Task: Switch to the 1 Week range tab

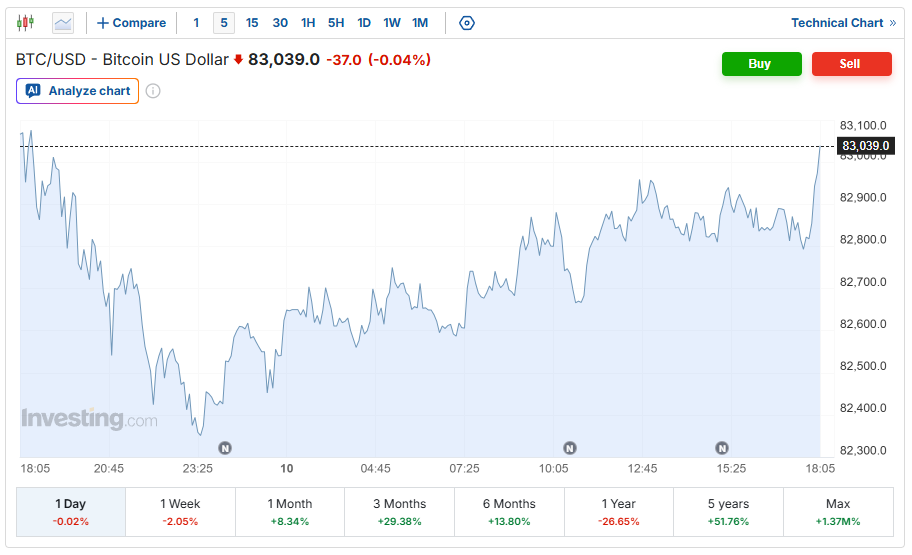Action: 180,512
